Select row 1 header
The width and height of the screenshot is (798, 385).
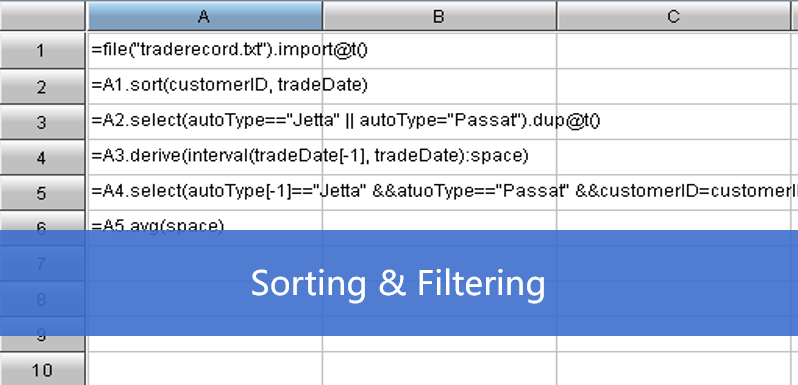[x=42, y=51]
